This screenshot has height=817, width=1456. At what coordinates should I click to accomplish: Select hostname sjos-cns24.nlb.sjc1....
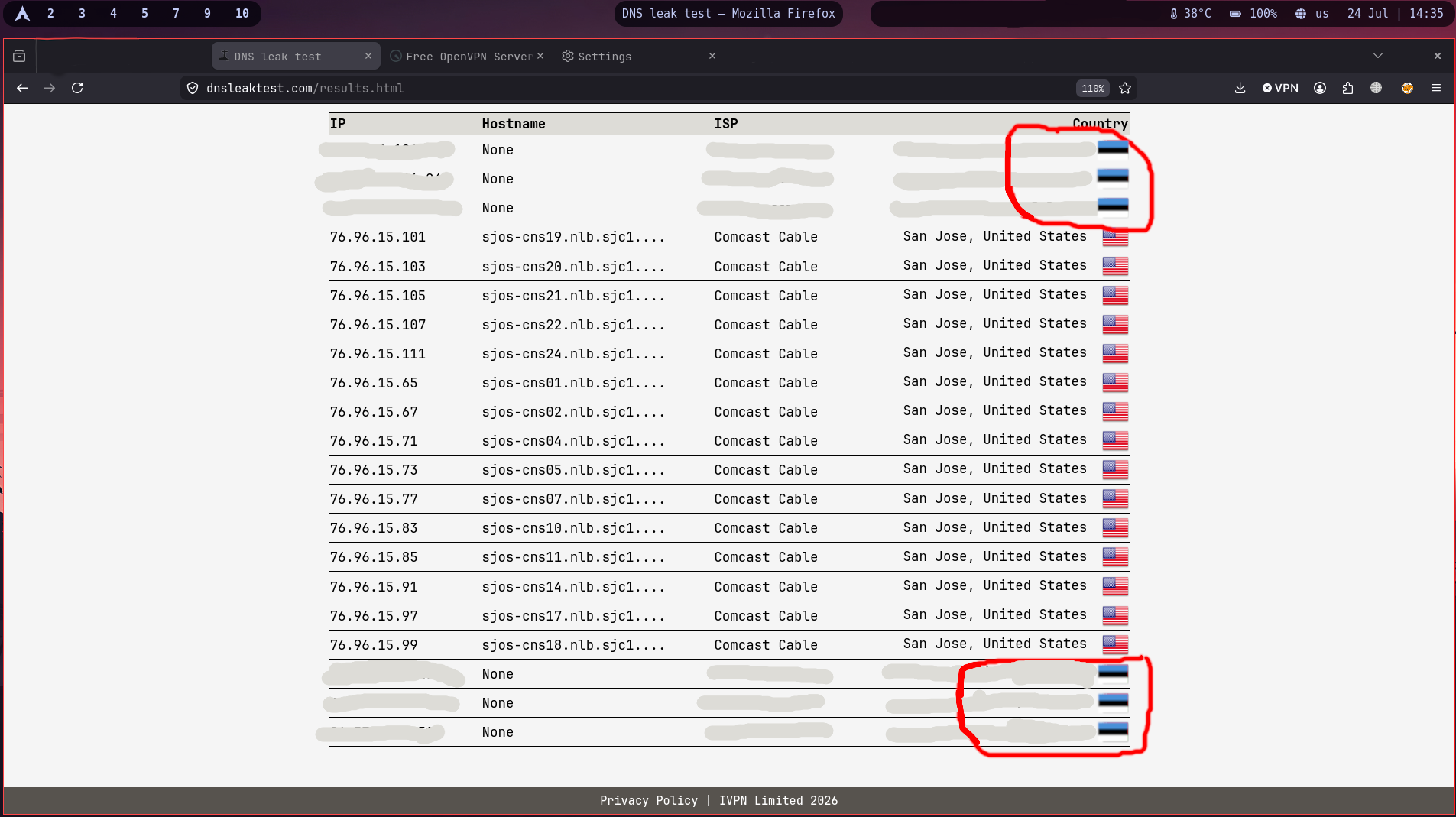(573, 354)
